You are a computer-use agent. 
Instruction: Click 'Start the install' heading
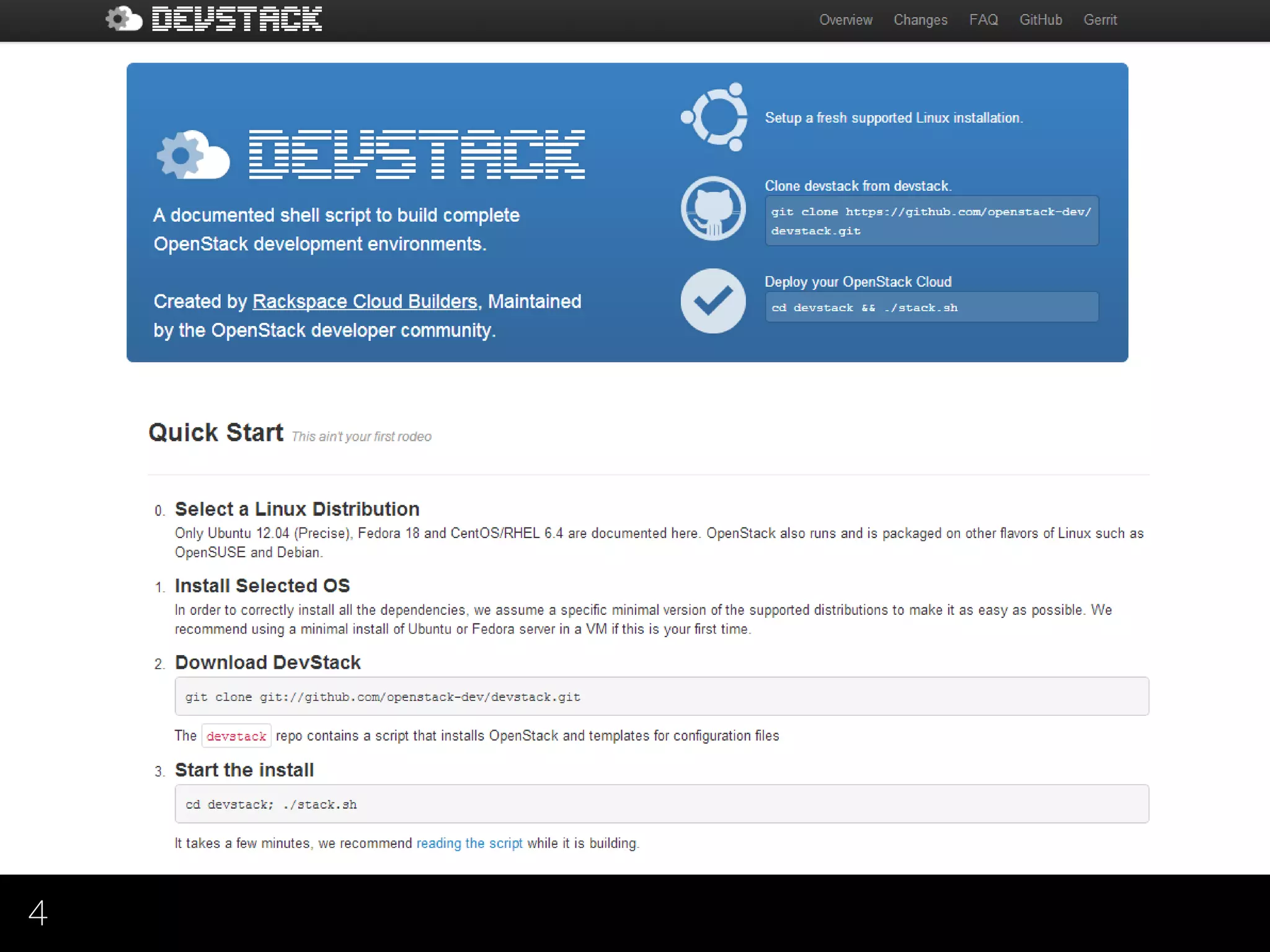click(x=244, y=770)
